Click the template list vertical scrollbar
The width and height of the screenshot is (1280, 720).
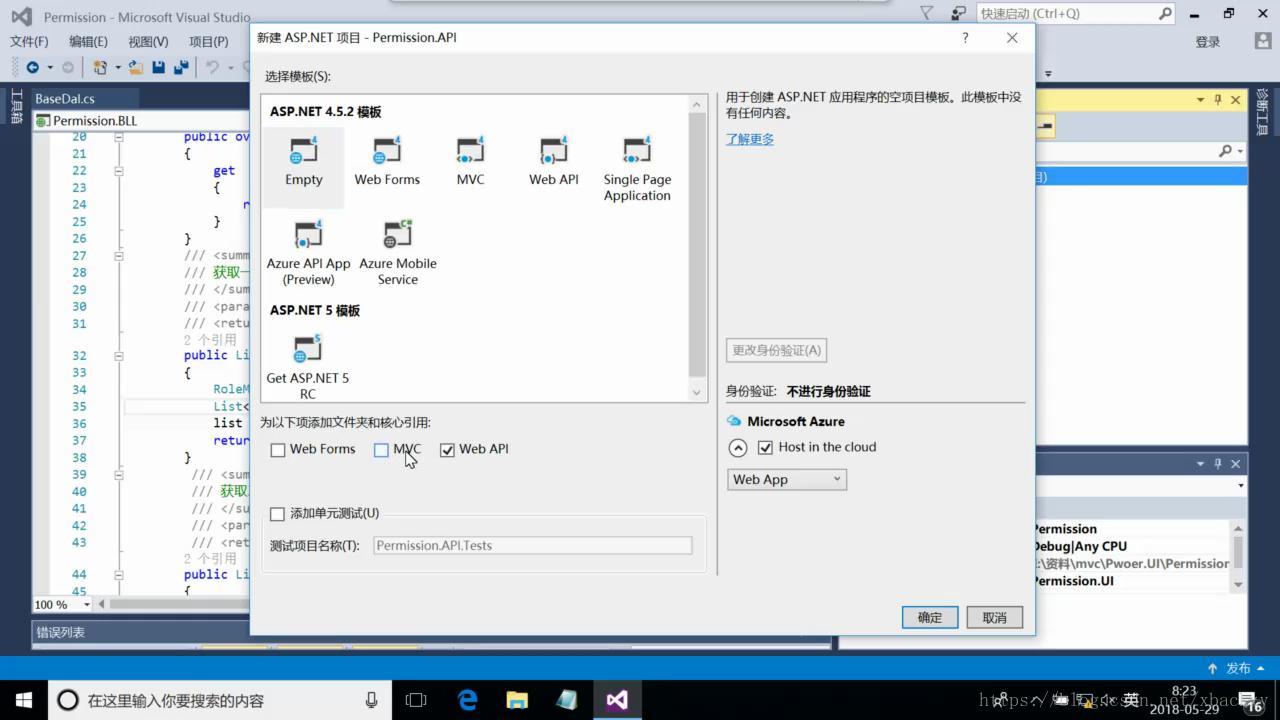click(697, 248)
